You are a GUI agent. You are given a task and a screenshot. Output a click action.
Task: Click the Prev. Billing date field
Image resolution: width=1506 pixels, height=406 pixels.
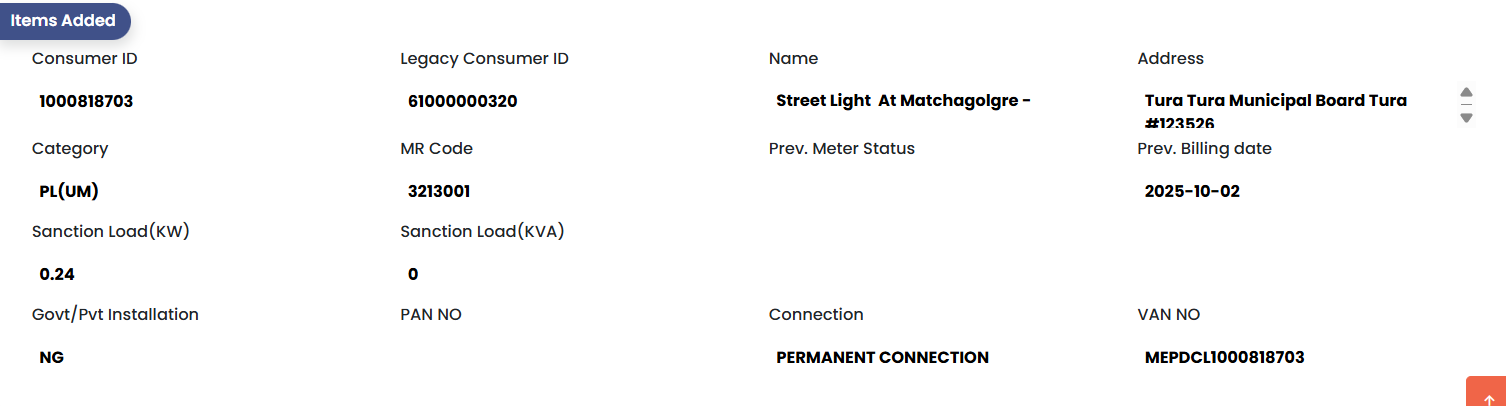coord(1305,191)
